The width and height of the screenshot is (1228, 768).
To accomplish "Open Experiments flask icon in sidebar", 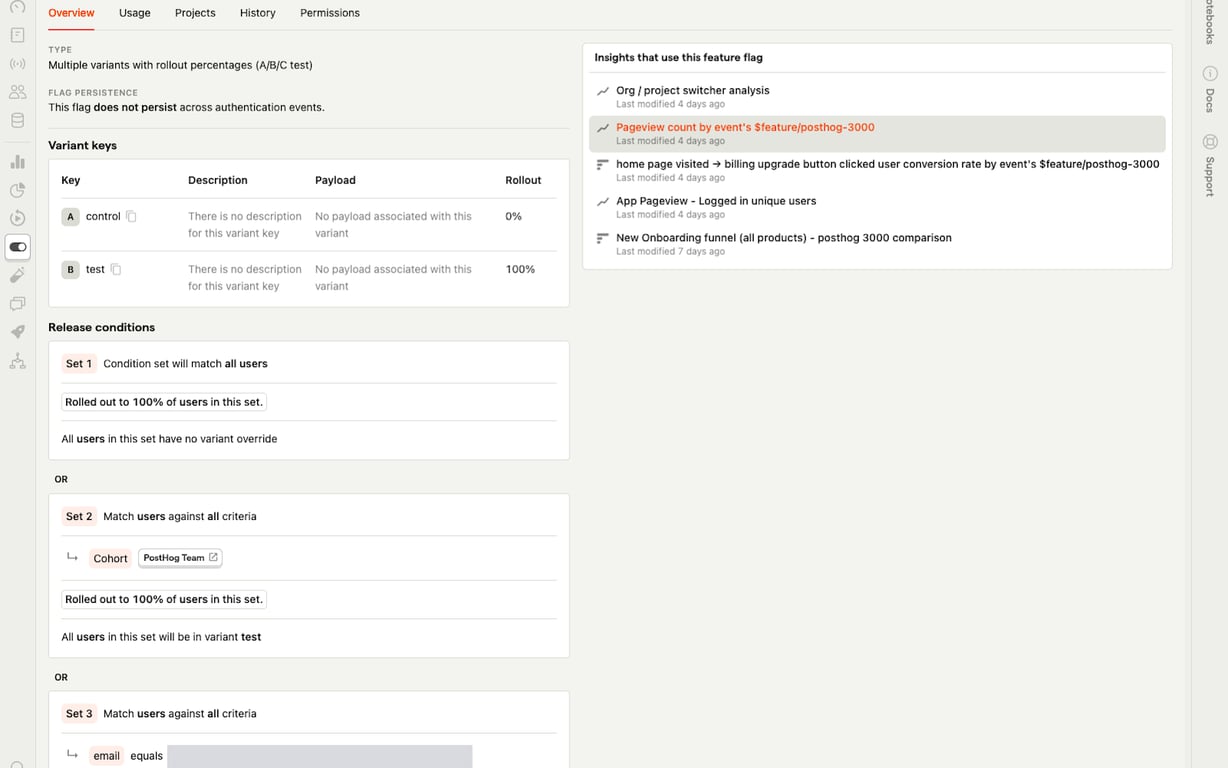I will pyautogui.click(x=17, y=275).
